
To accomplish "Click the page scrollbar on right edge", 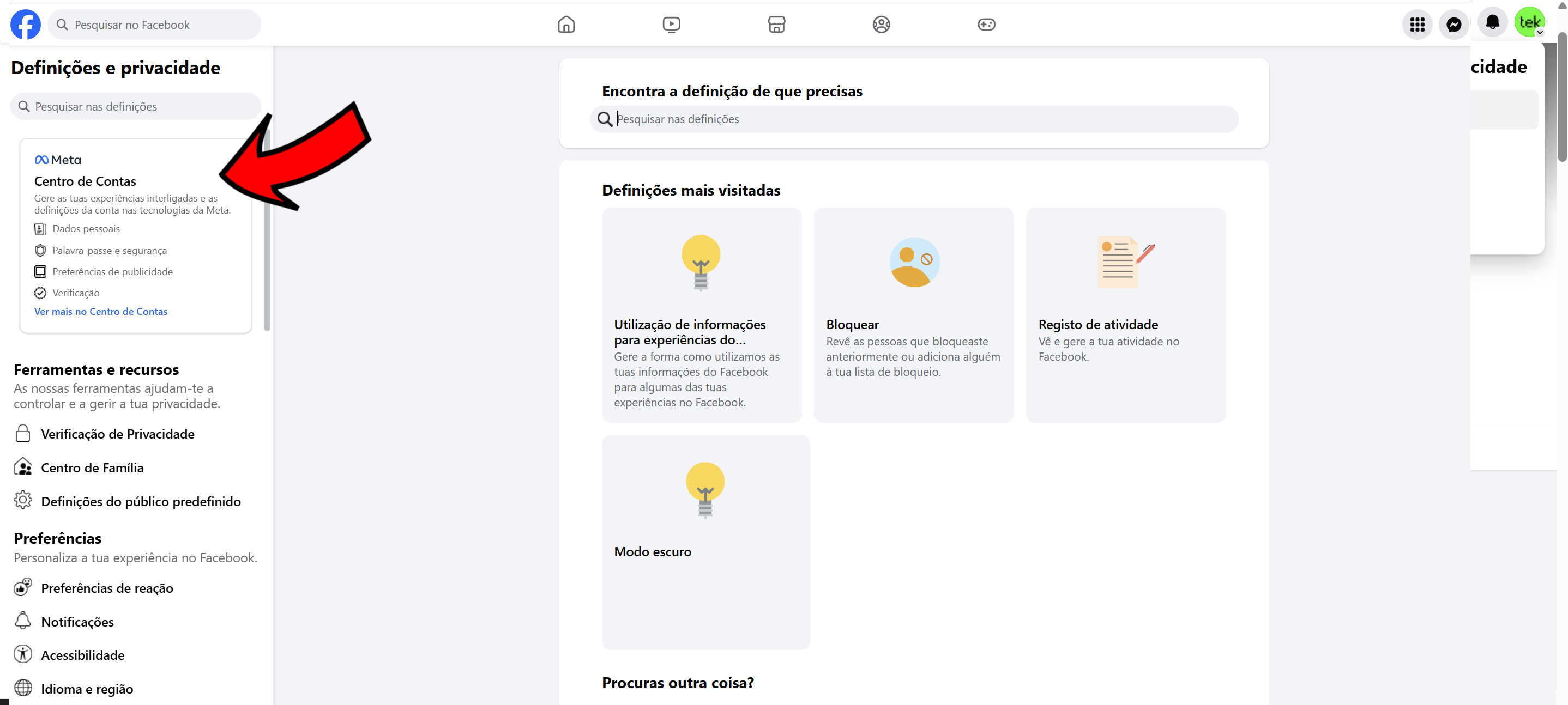I will click(x=1562, y=98).
